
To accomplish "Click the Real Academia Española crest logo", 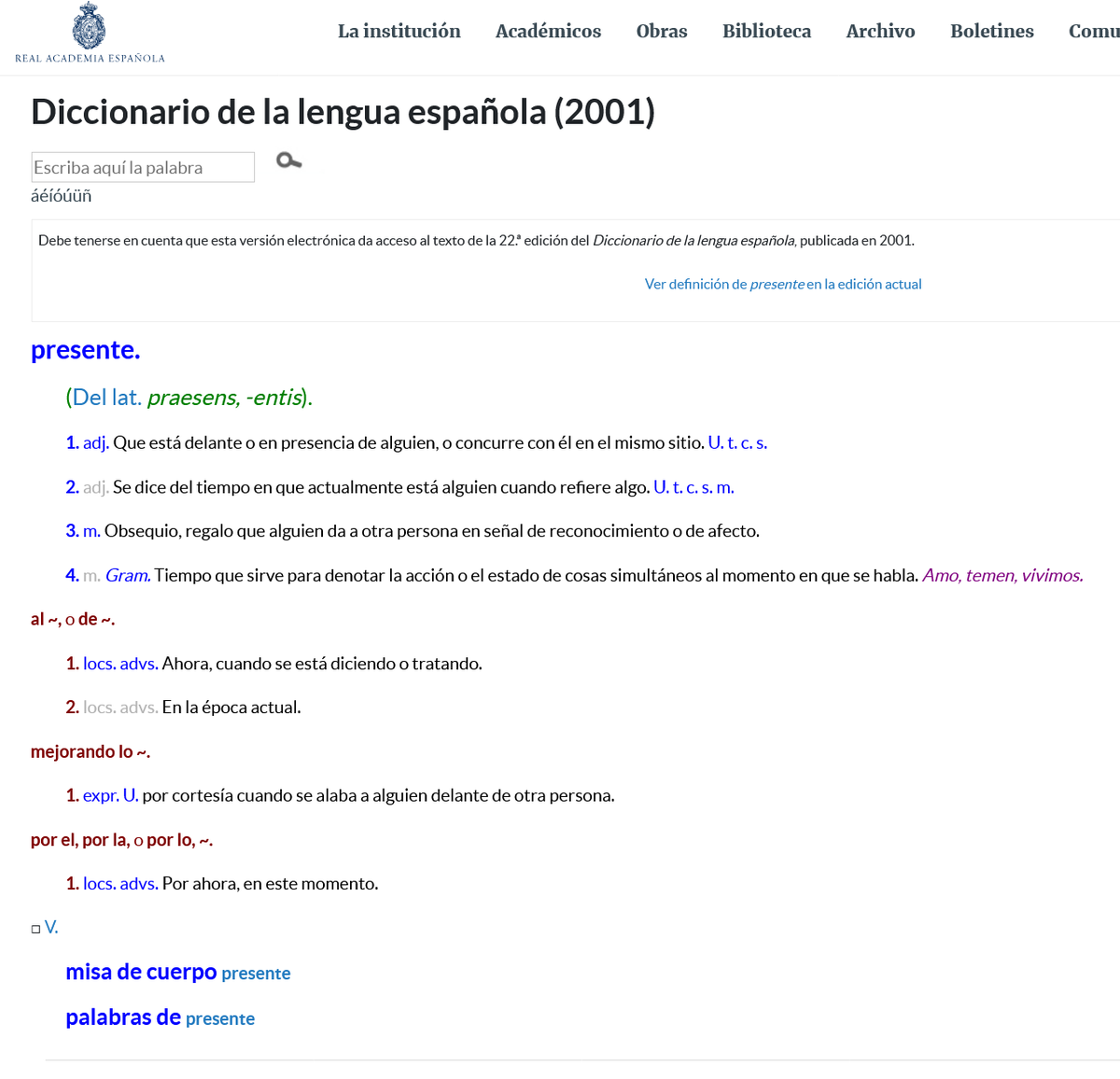I will tap(89, 25).
